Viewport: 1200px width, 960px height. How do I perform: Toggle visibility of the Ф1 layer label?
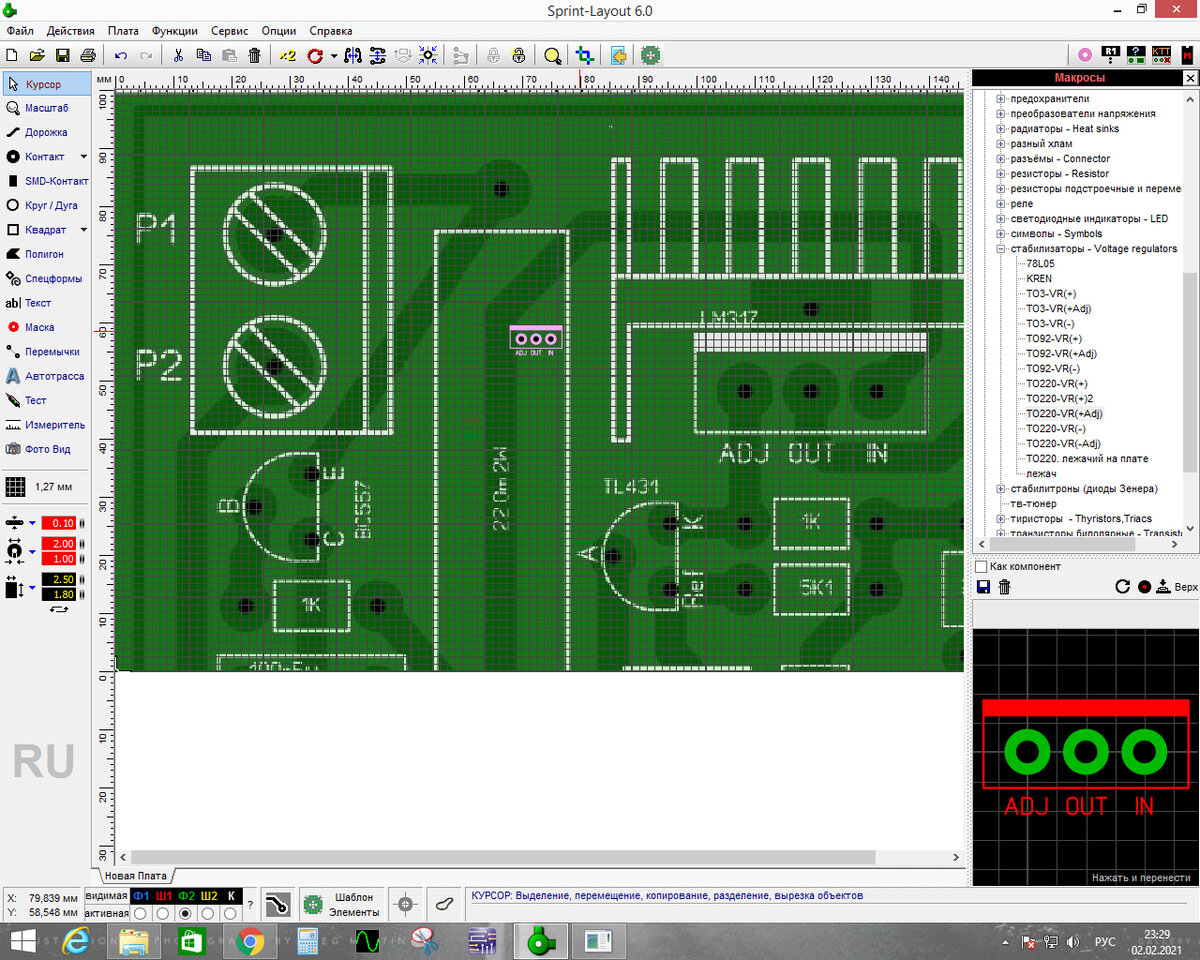141,895
